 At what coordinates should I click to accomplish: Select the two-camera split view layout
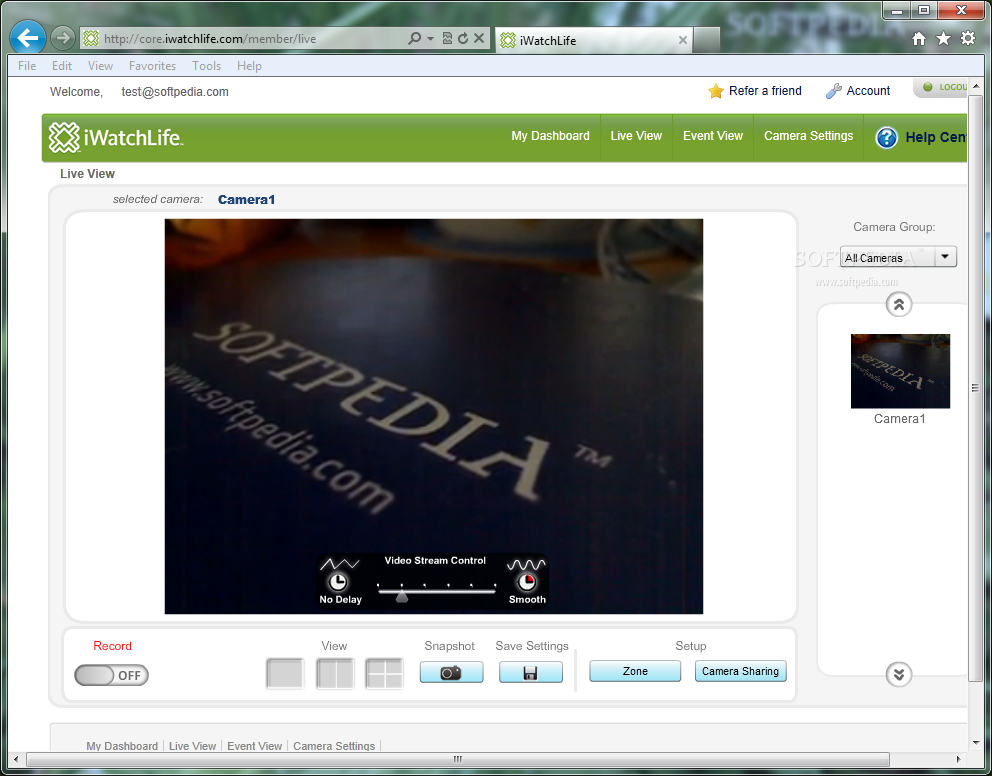tap(335, 674)
